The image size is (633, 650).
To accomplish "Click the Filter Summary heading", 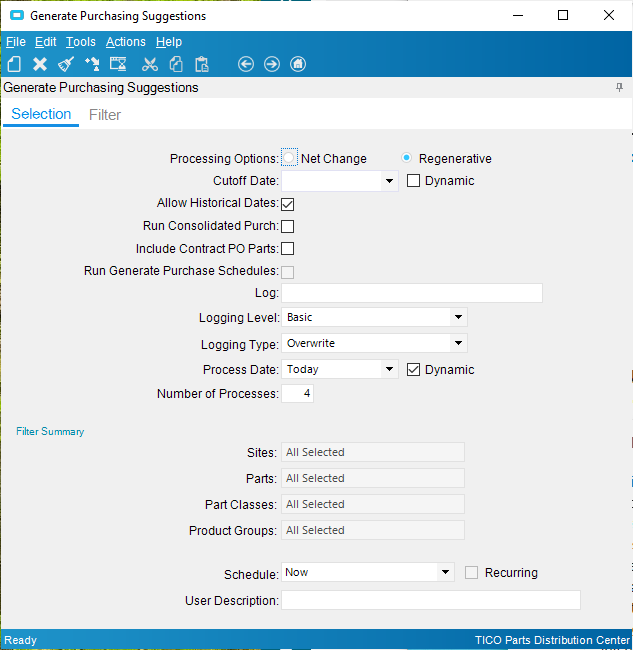I will point(50,432).
